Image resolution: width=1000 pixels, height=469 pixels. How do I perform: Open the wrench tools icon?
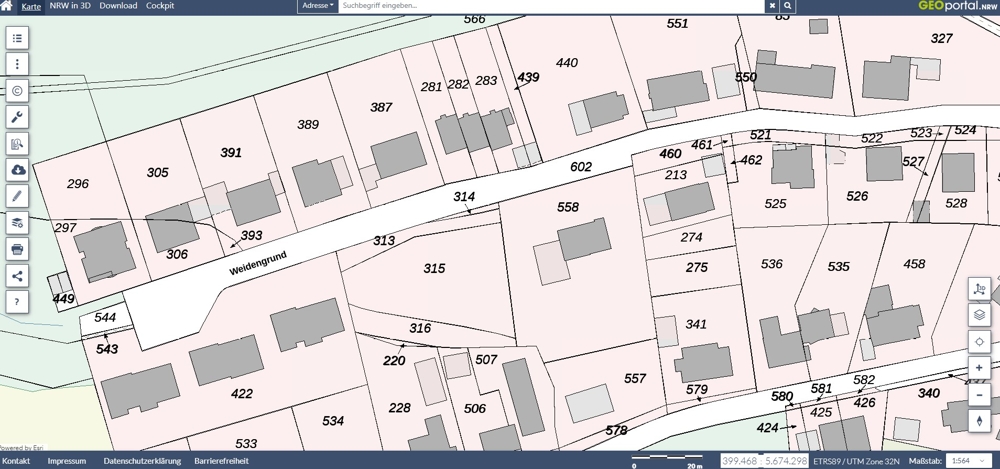click(17, 117)
